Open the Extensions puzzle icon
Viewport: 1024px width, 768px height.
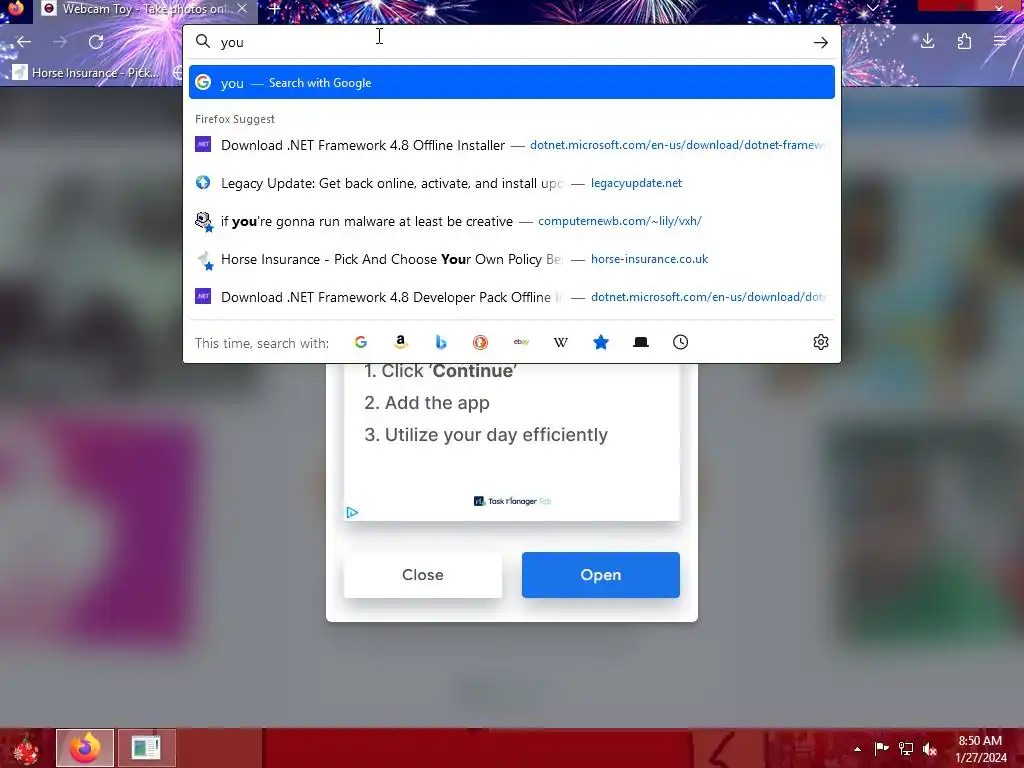pos(964,42)
